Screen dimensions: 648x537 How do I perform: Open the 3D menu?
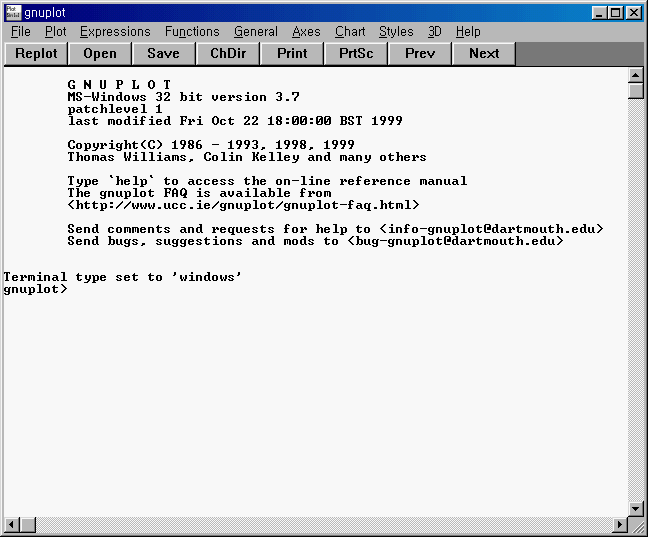click(434, 32)
